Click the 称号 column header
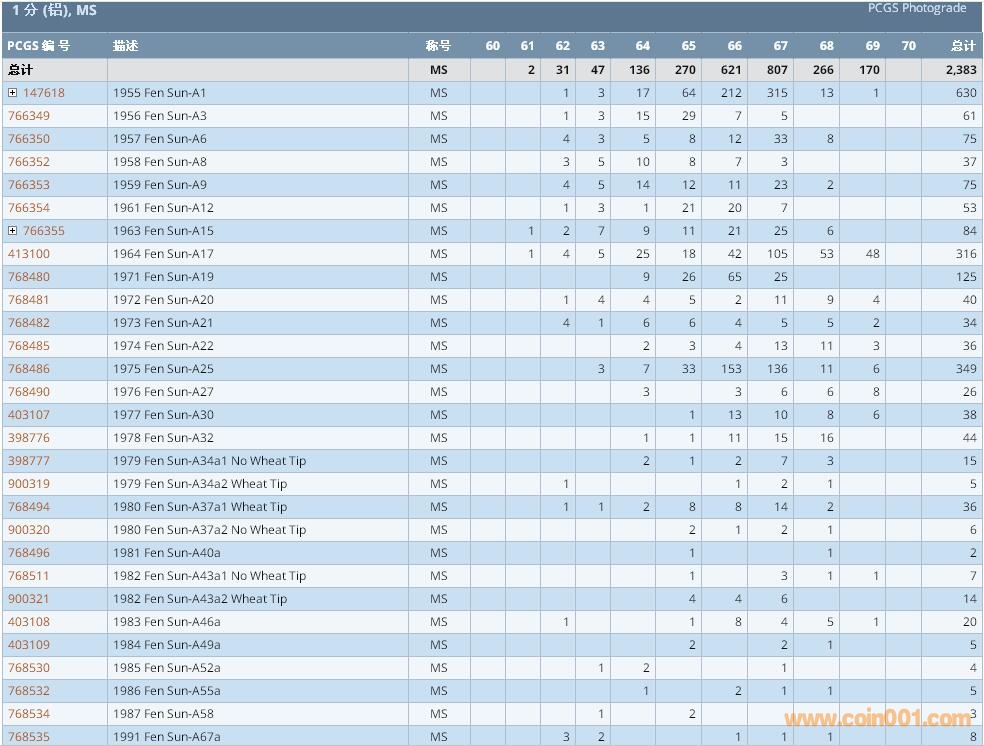This screenshot has height=746, width=984. [x=438, y=46]
